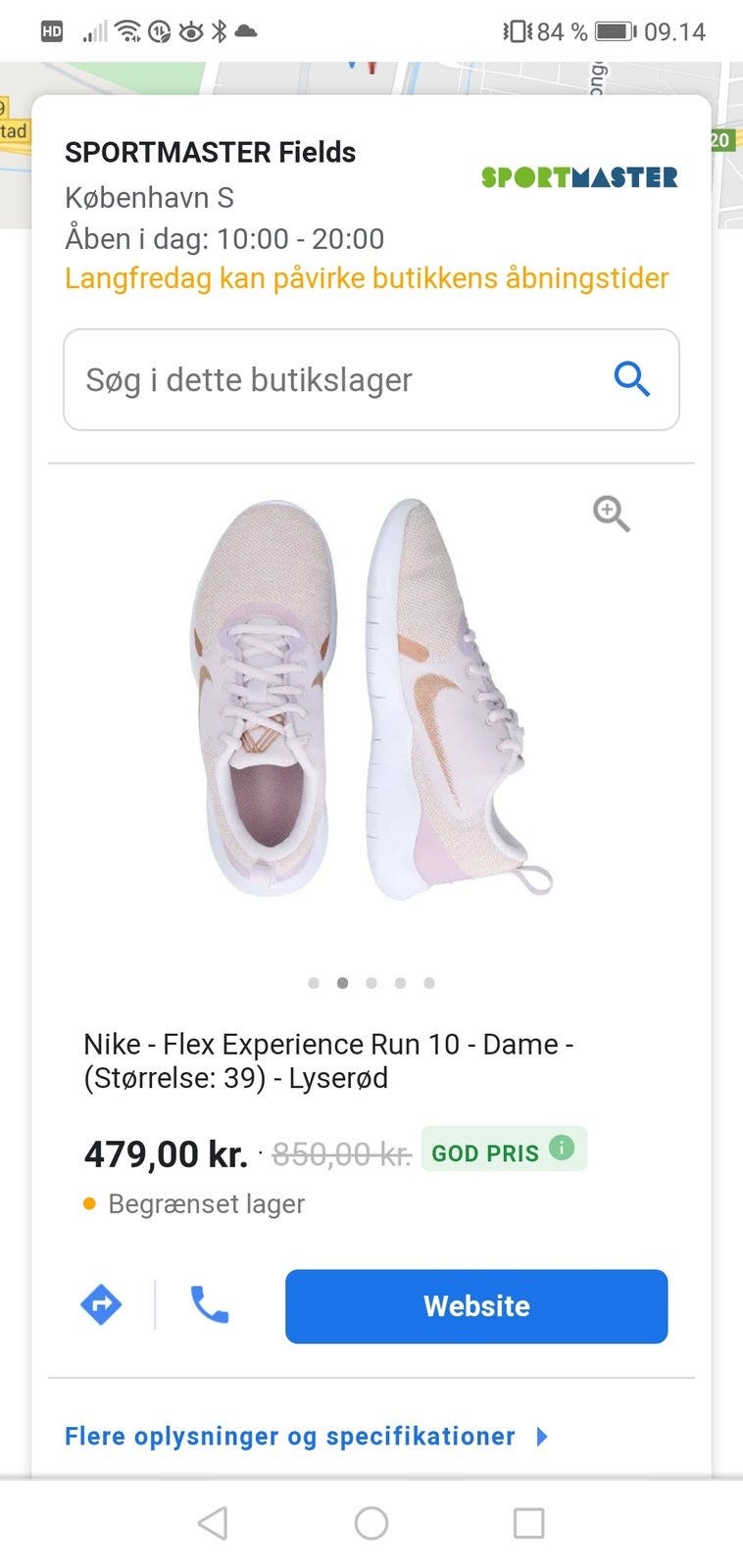Viewport: 743px width, 1568px height.
Task: Tap the arrow beside Flere oplysninger
Action: [x=542, y=1437]
